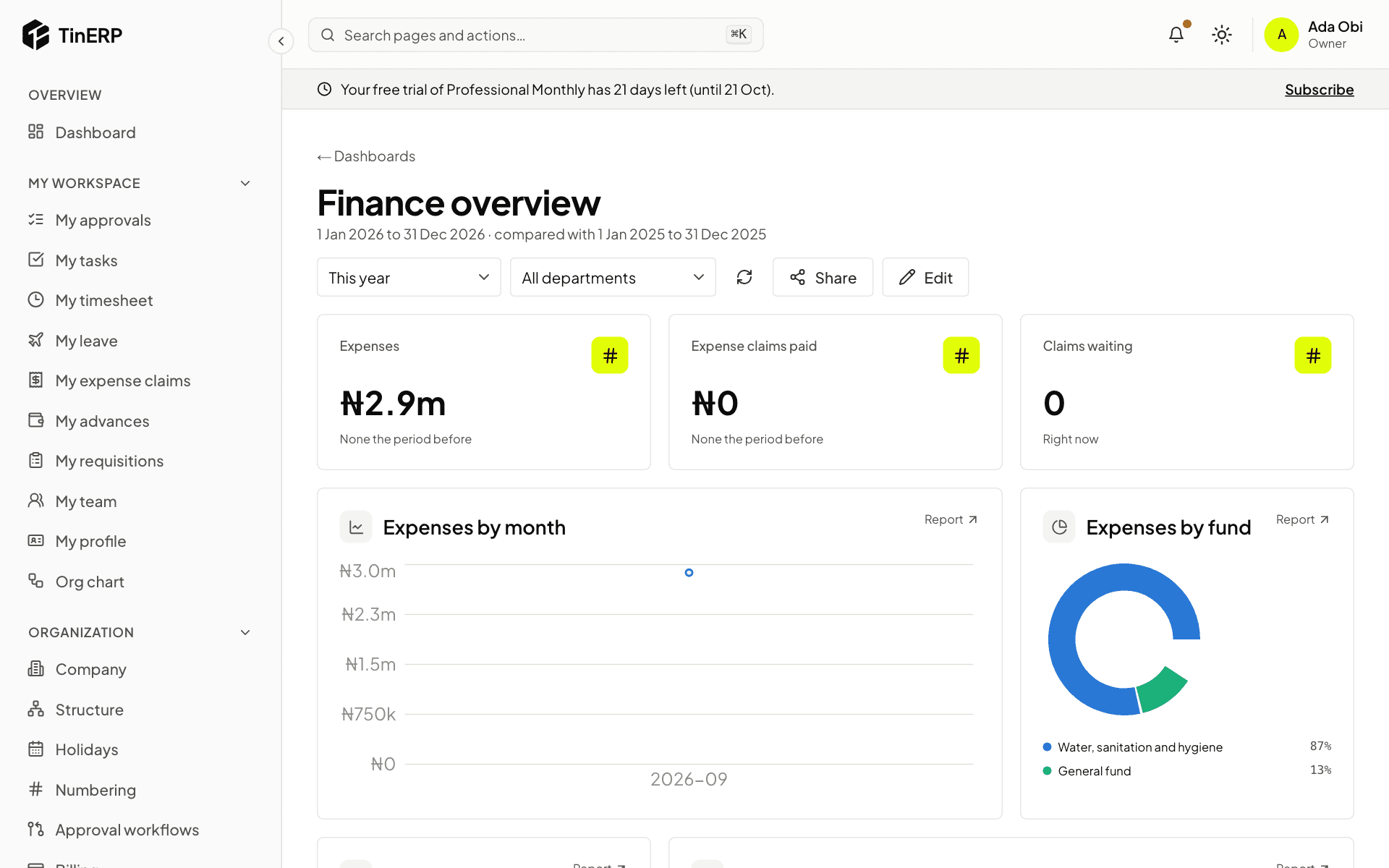Click the My leave airplane icon
Screen dimensions: 1389x868
[35, 340]
